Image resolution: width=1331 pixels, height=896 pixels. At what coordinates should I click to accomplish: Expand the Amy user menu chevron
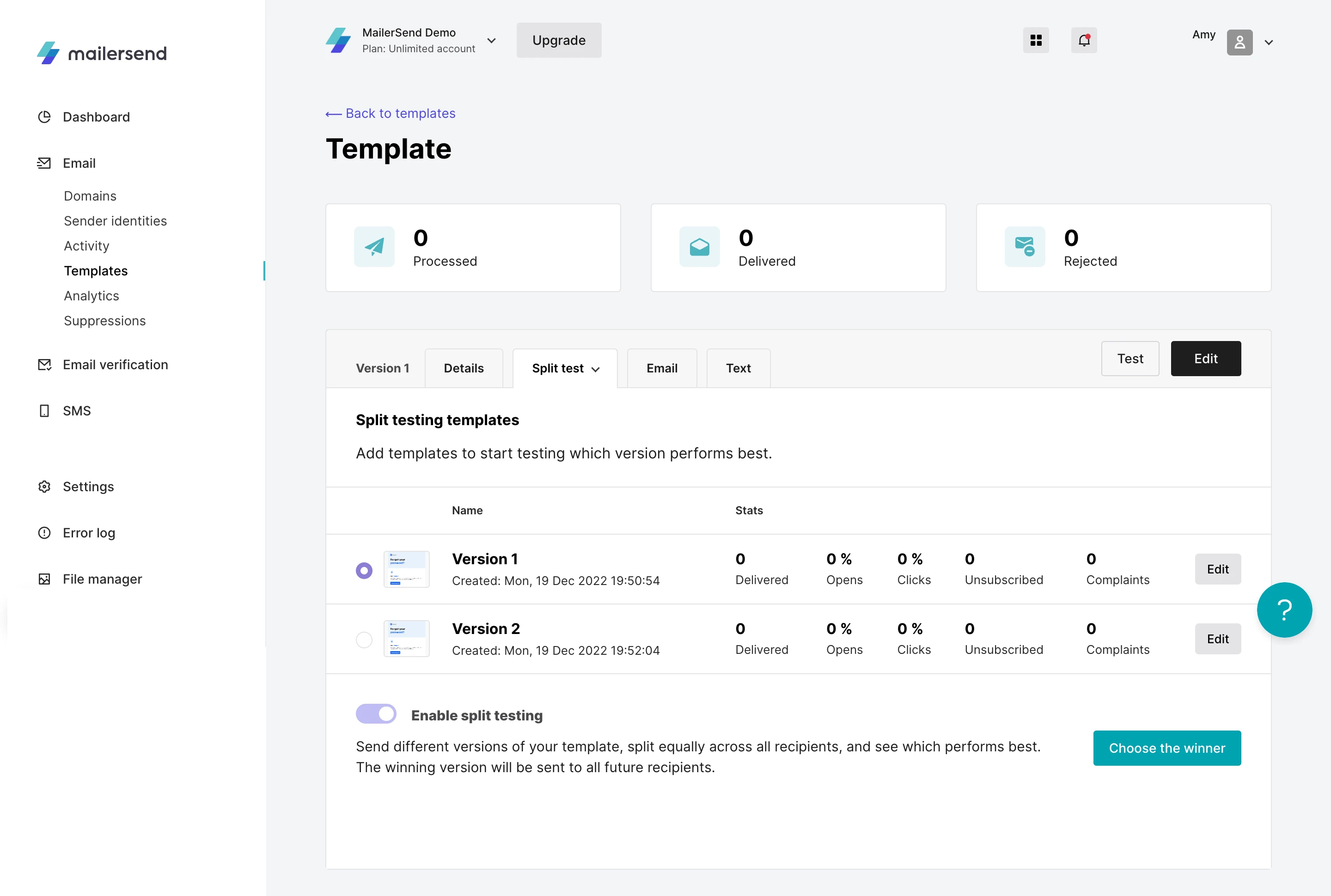coord(1268,43)
